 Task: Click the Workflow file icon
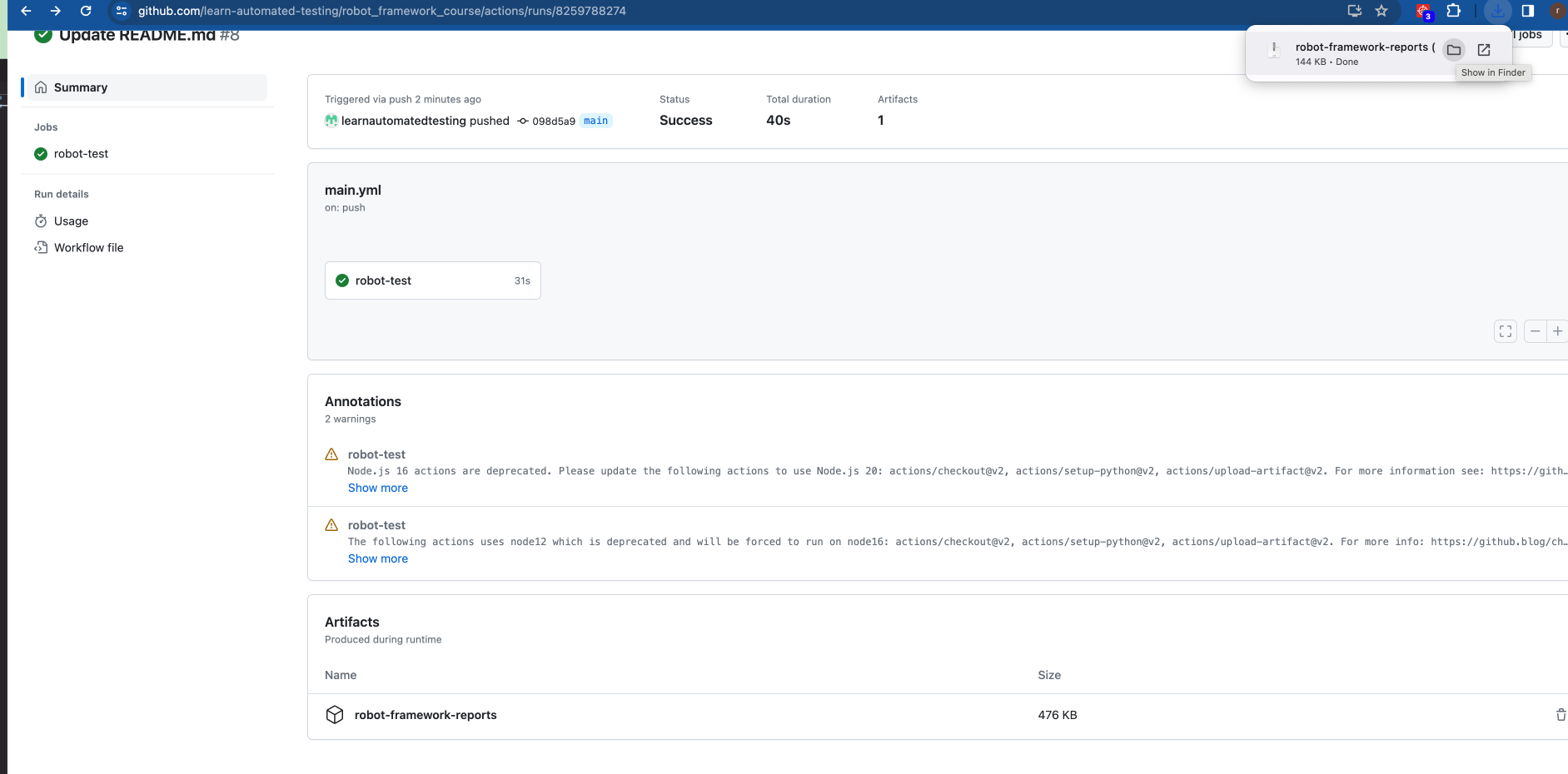pyautogui.click(x=41, y=248)
